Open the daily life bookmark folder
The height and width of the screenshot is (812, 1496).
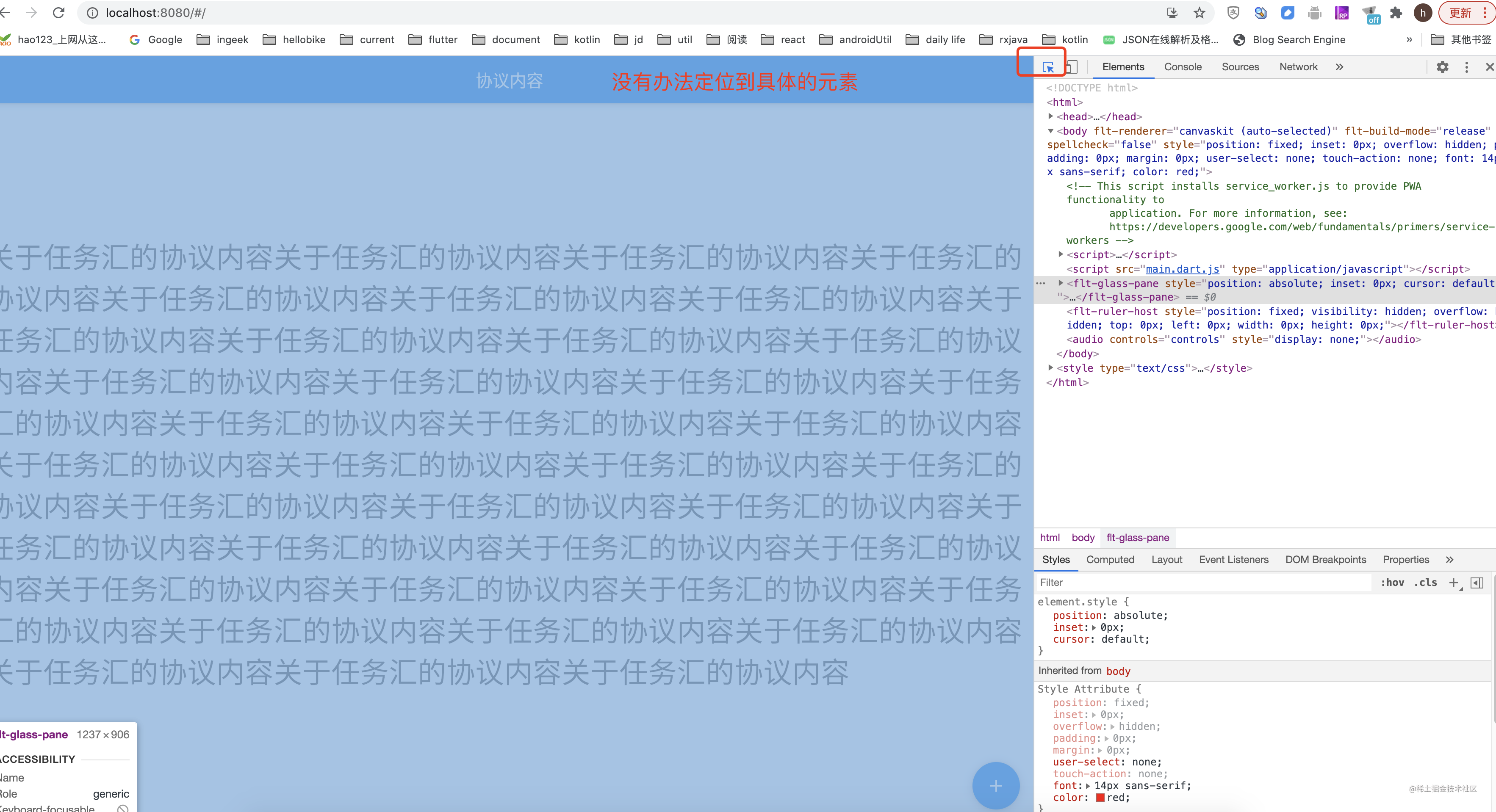pyautogui.click(x=935, y=39)
